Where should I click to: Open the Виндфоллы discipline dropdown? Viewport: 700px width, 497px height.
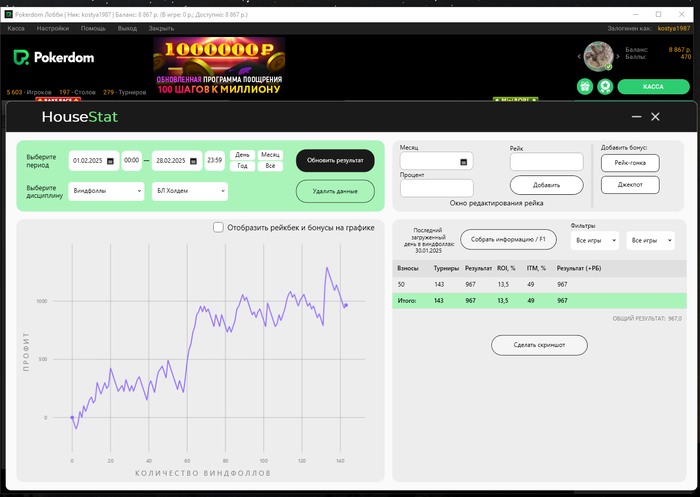point(106,191)
